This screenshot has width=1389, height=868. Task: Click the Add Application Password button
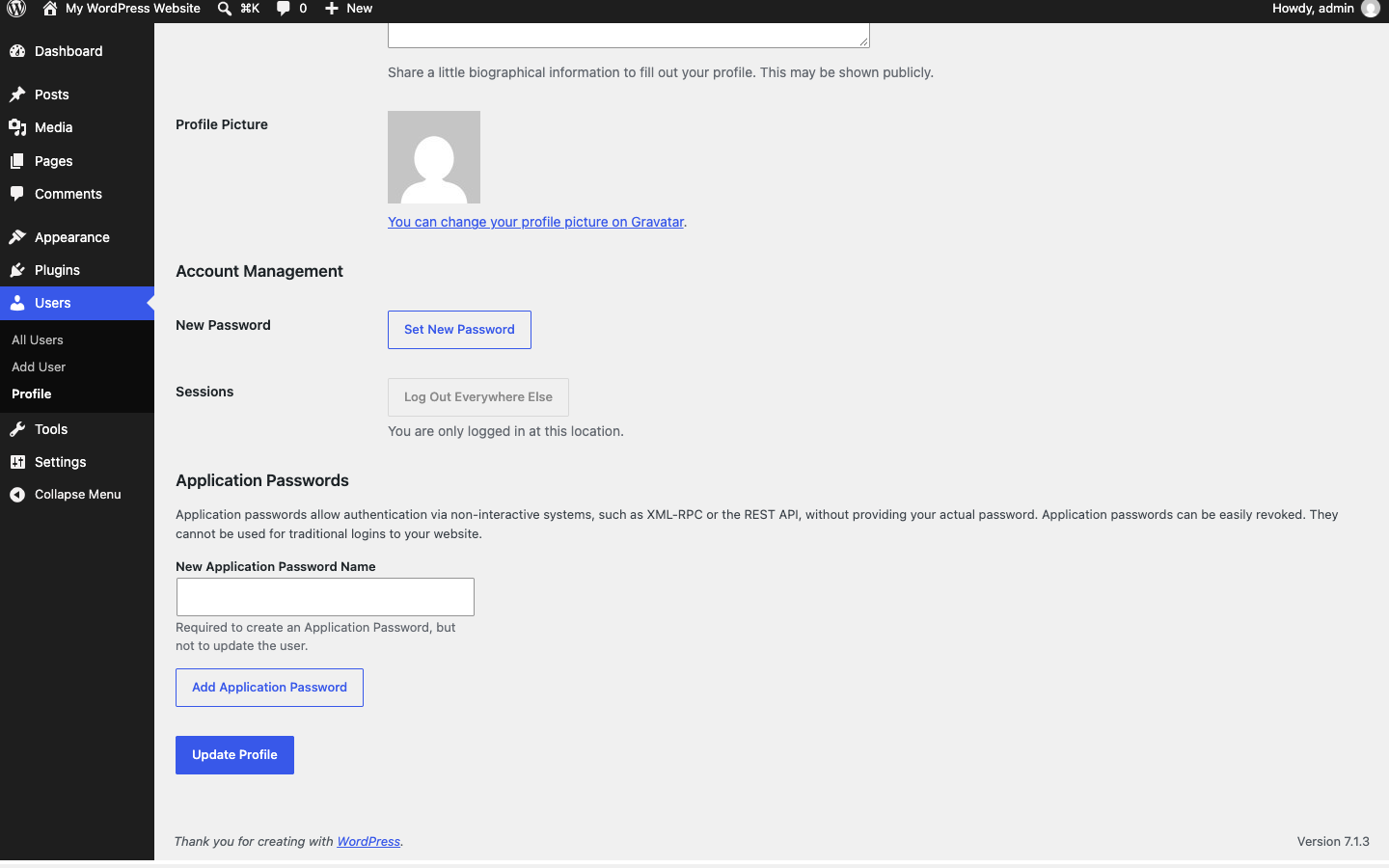(x=269, y=688)
